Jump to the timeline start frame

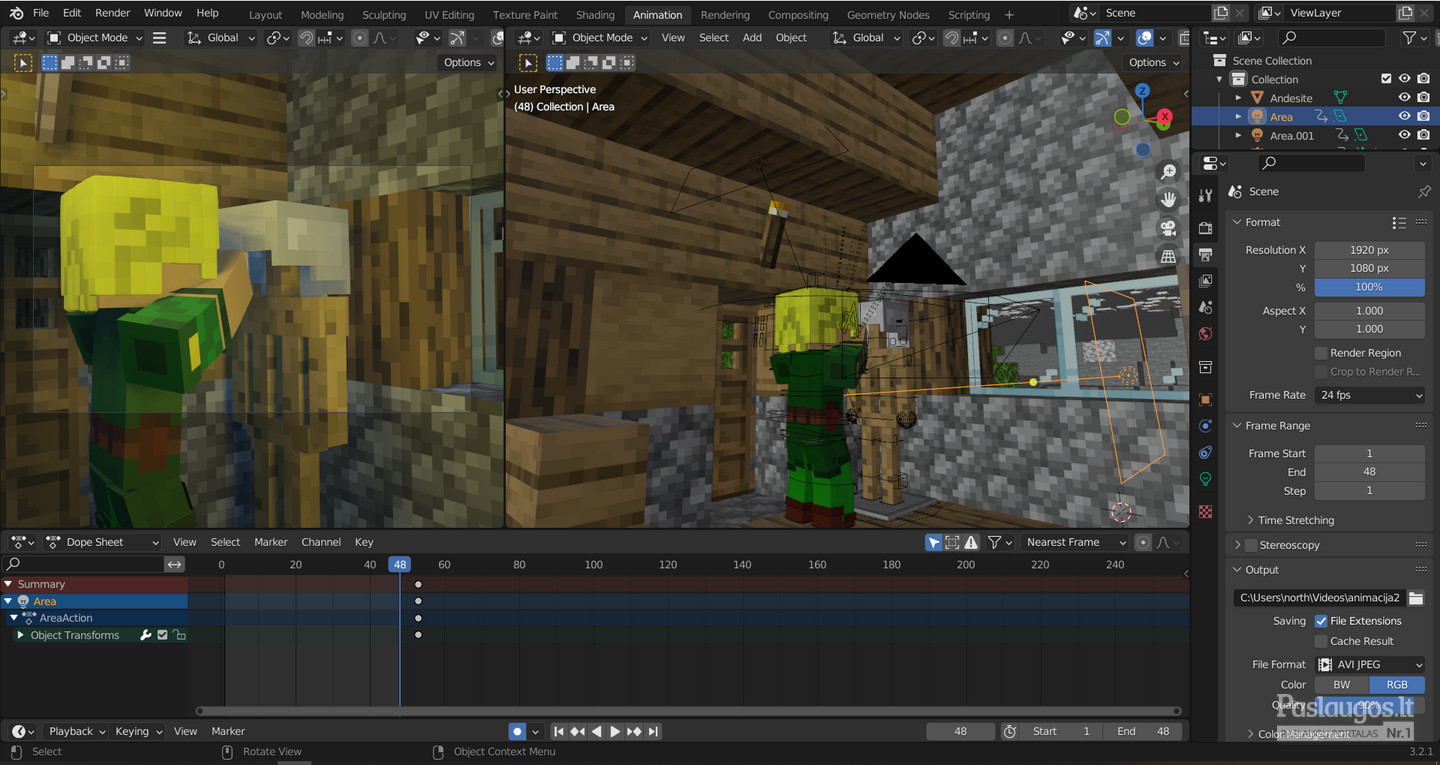point(559,731)
